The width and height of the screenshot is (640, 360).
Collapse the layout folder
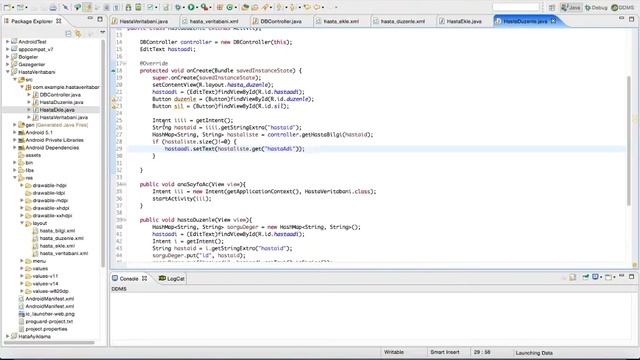tap(22, 223)
